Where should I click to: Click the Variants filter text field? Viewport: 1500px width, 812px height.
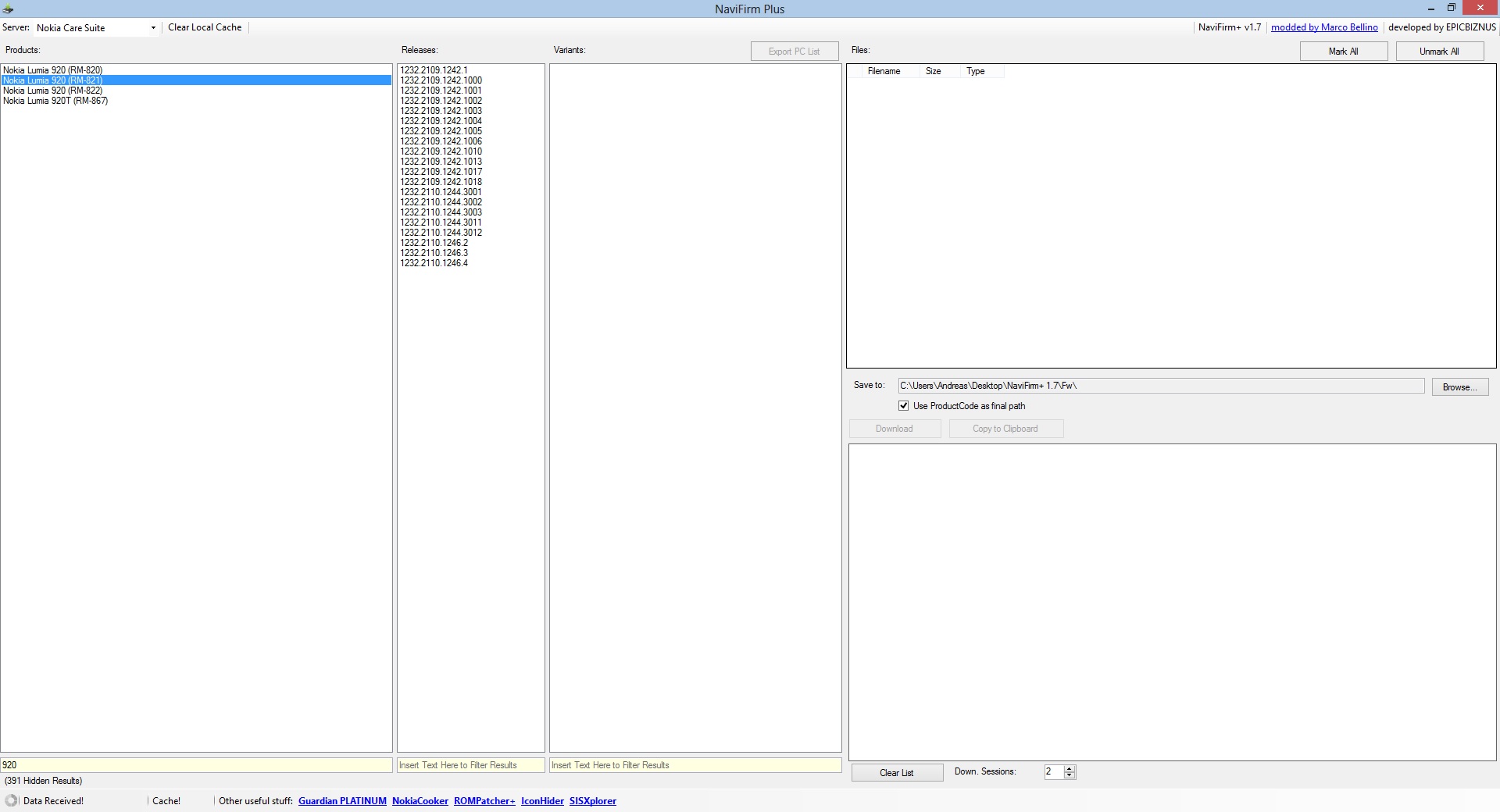(695, 765)
